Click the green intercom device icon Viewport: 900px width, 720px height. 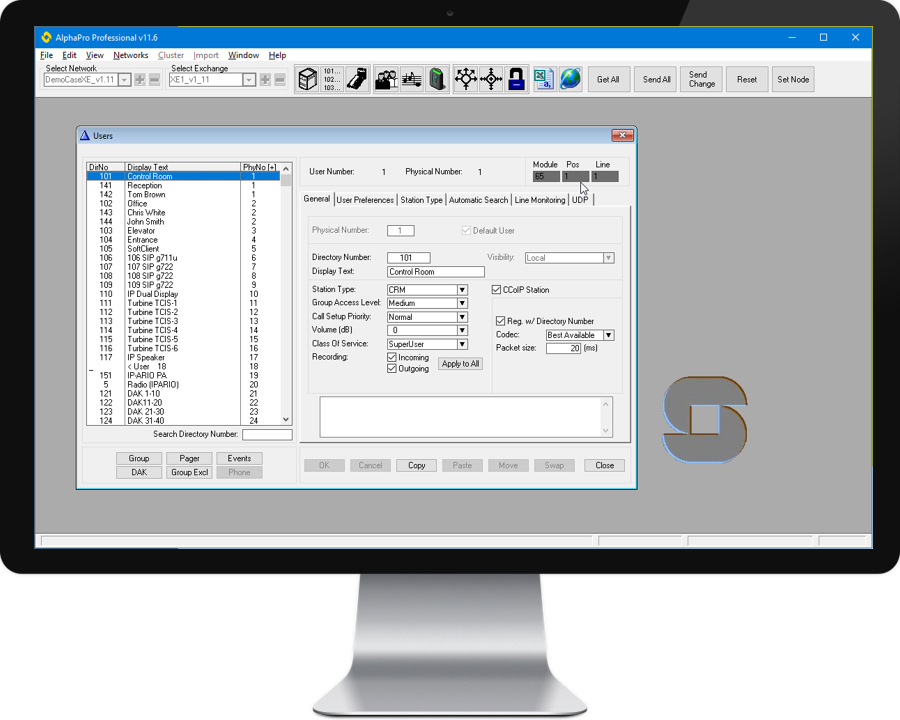[437, 79]
